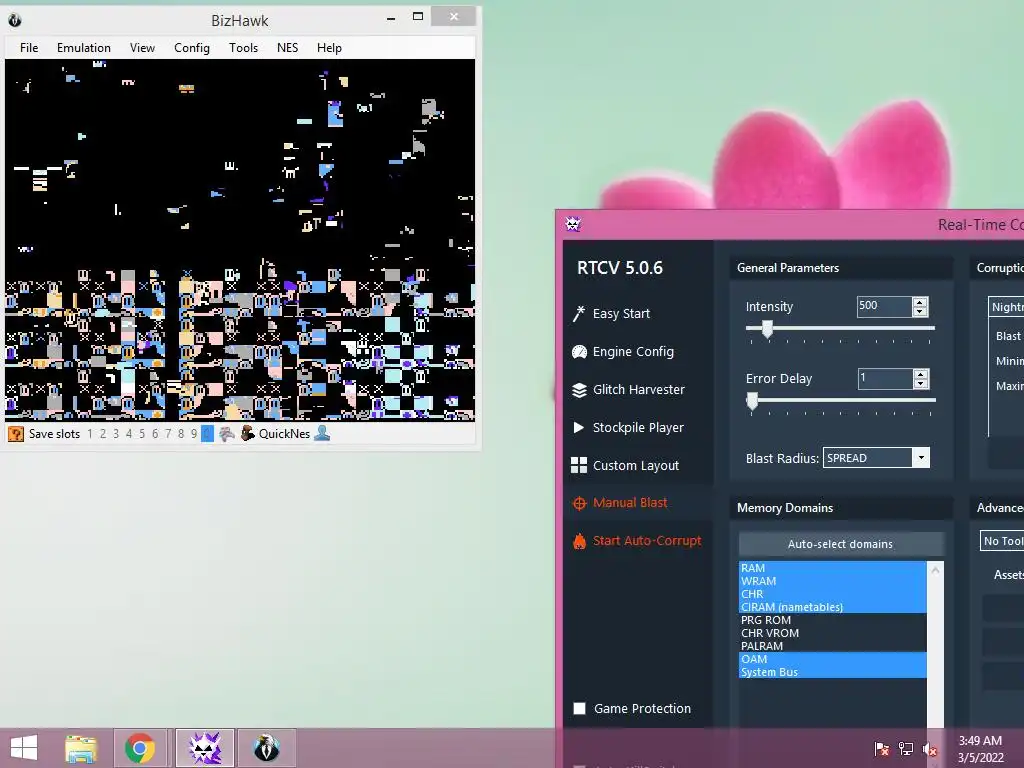Click the RTCV logo in the title bar
1024x768 pixels.
(573, 224)
